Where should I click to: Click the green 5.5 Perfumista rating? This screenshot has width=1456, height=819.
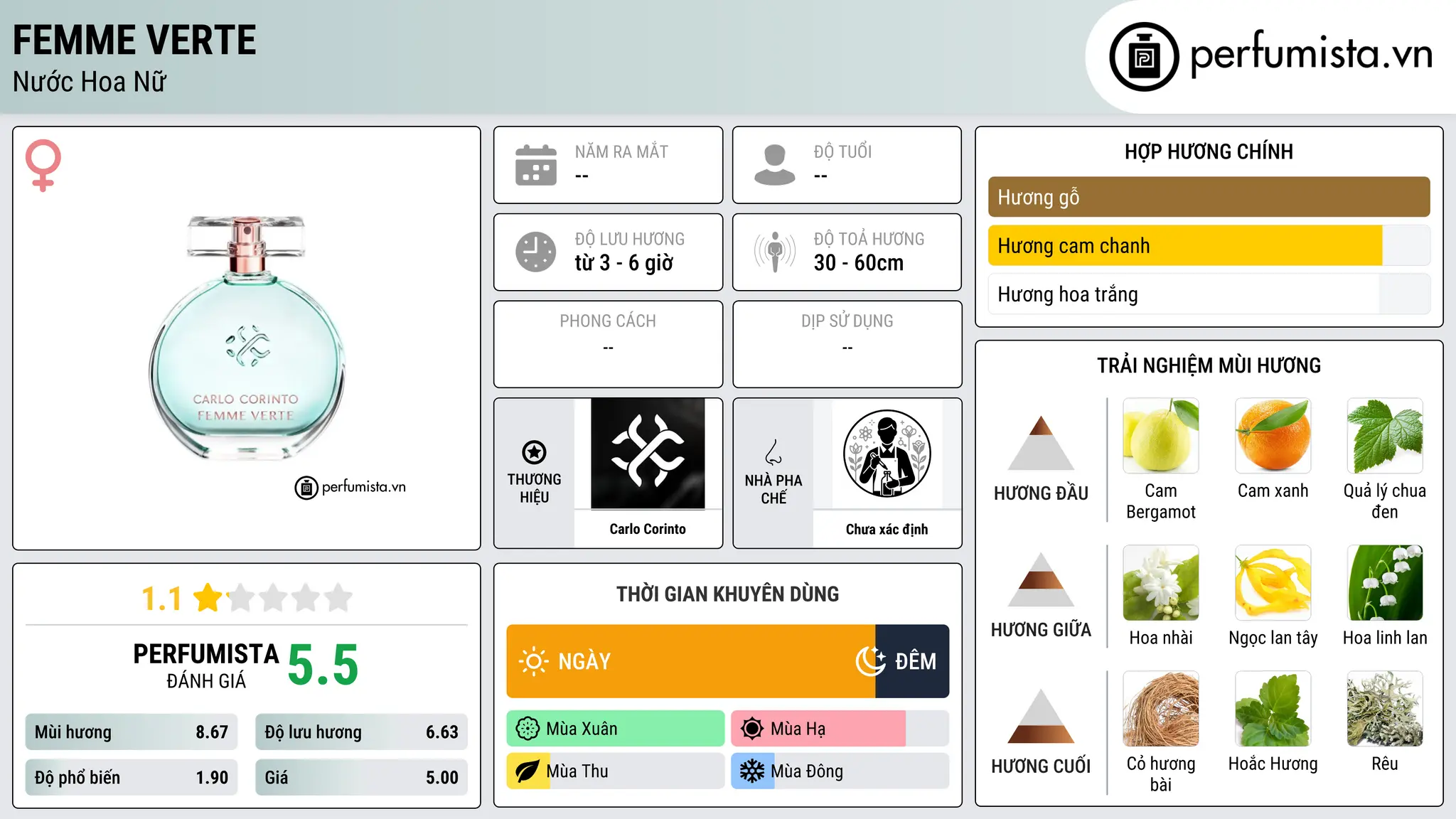(x=323, y=665)
